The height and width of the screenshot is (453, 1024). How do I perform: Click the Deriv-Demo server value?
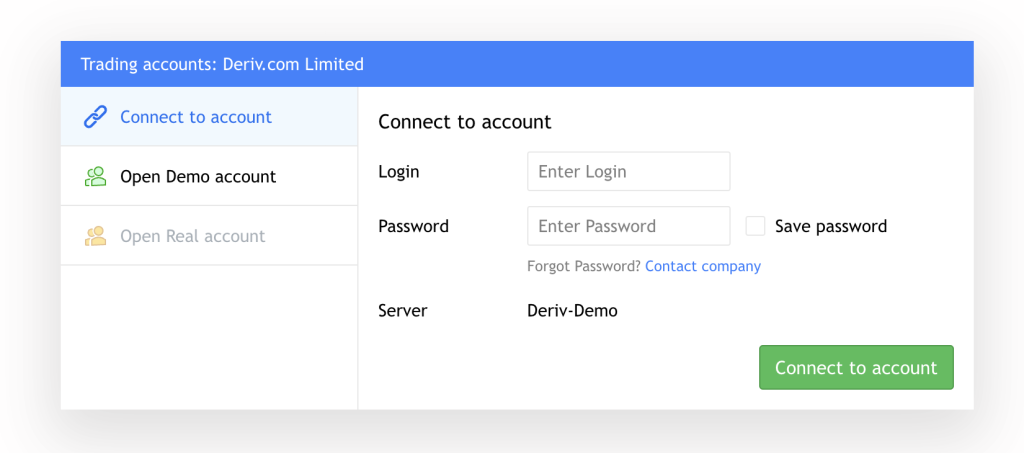(572, 311)
